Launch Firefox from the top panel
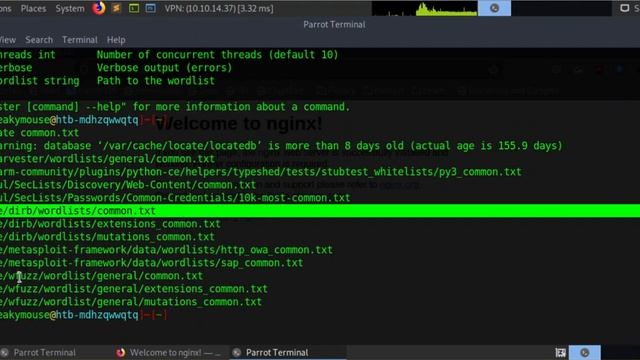 pos(98,8)
